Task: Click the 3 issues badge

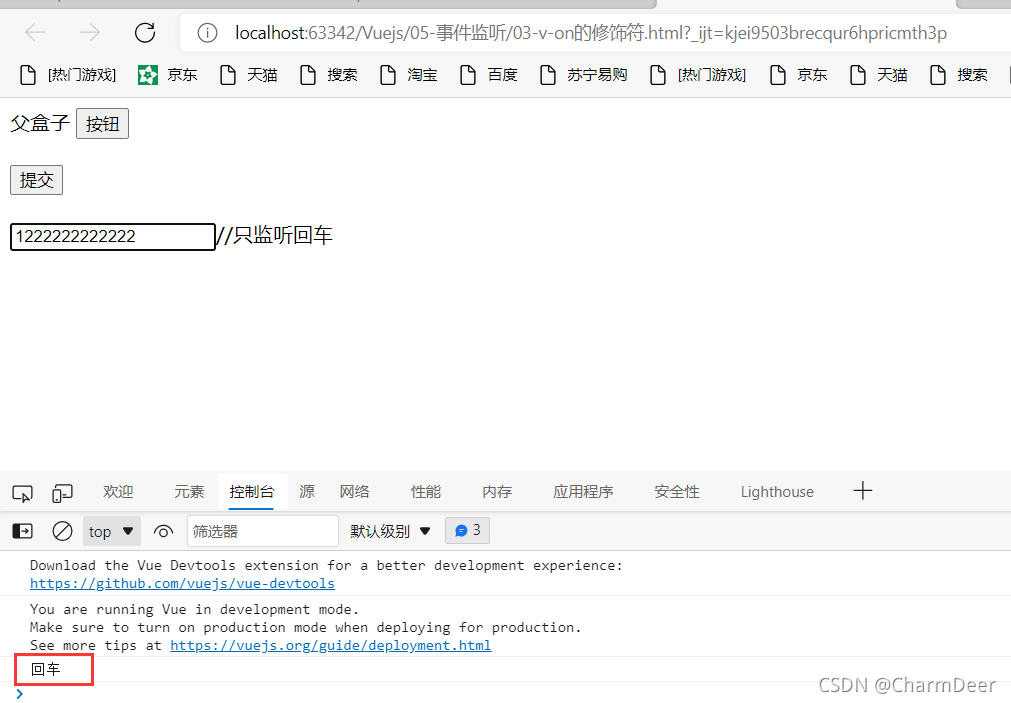Action: (x=467, y=531)
